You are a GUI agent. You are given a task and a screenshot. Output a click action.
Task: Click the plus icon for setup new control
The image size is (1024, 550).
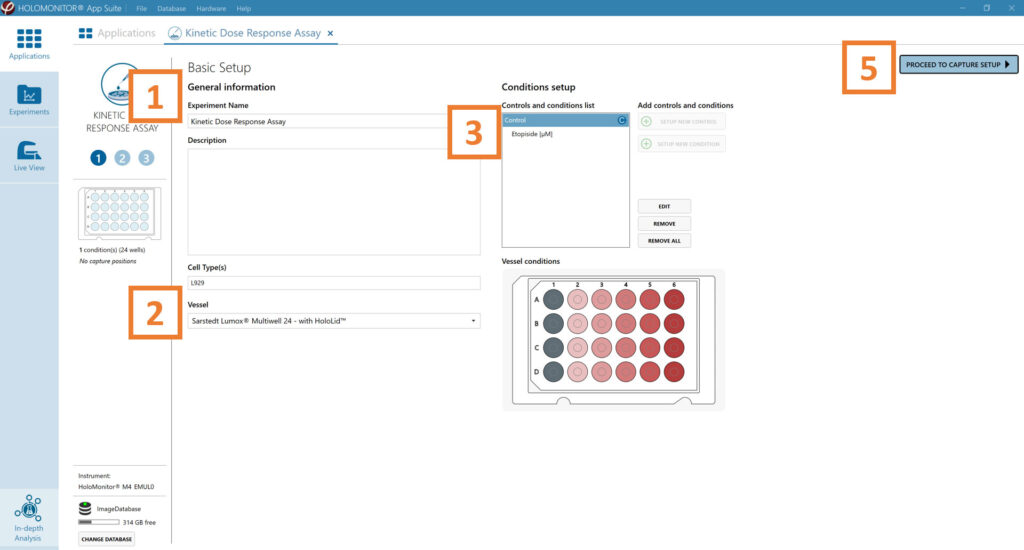(646, 121)
